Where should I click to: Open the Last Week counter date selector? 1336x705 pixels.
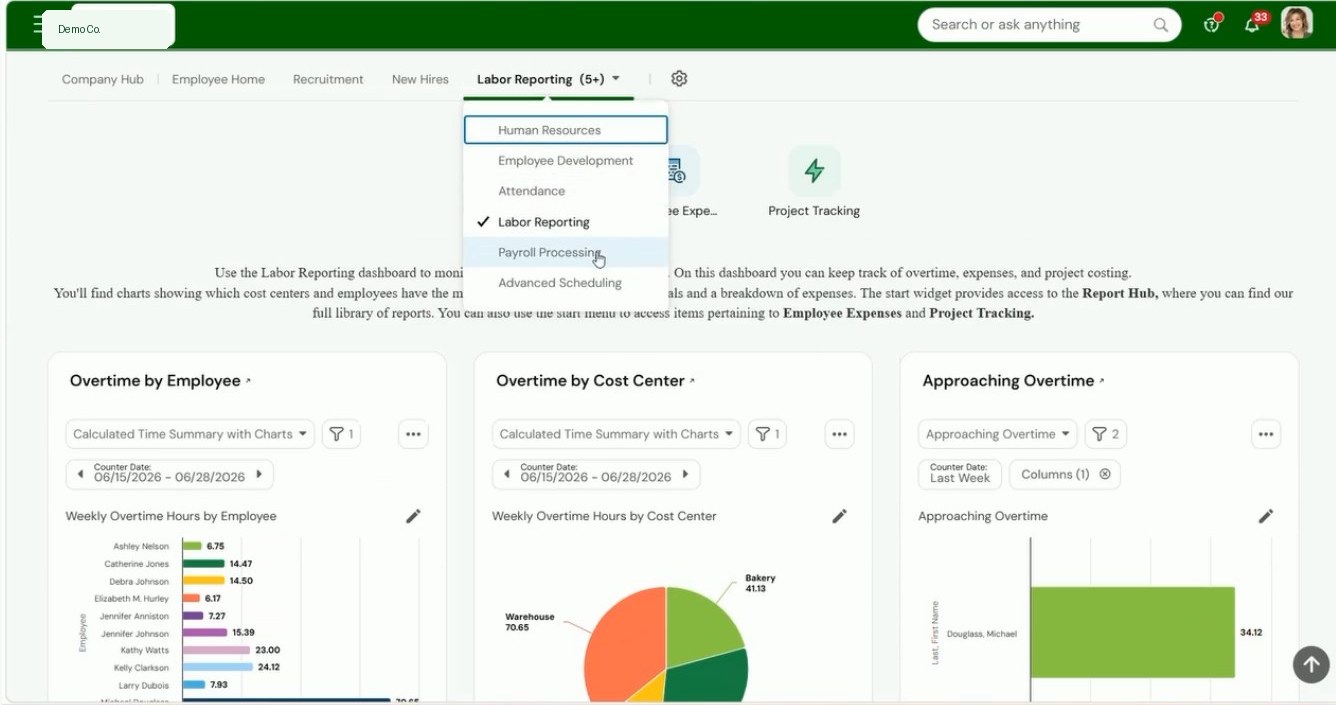(959, 474)
